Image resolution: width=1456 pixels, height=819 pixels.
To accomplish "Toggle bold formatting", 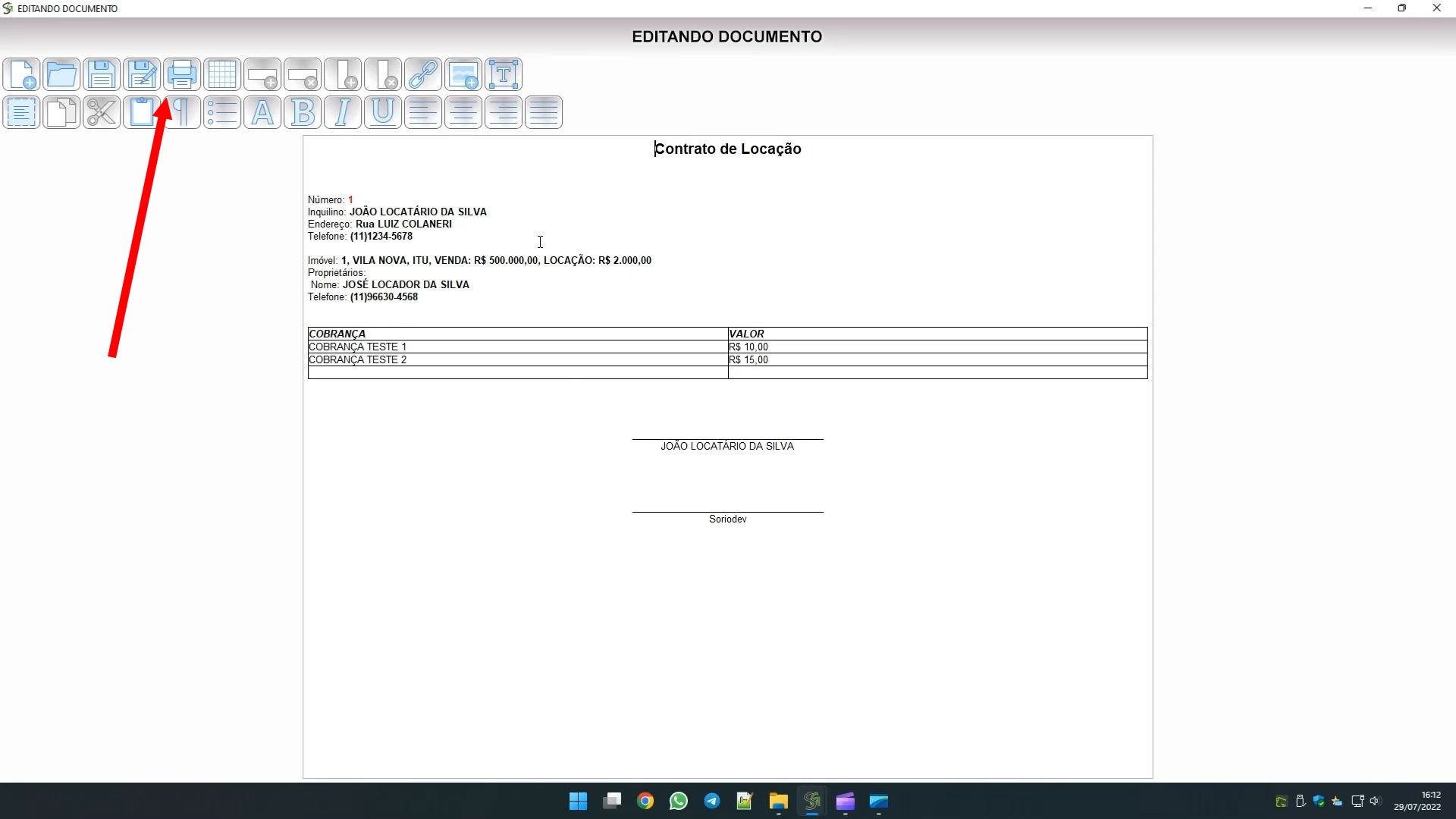I will pos(303,112).
